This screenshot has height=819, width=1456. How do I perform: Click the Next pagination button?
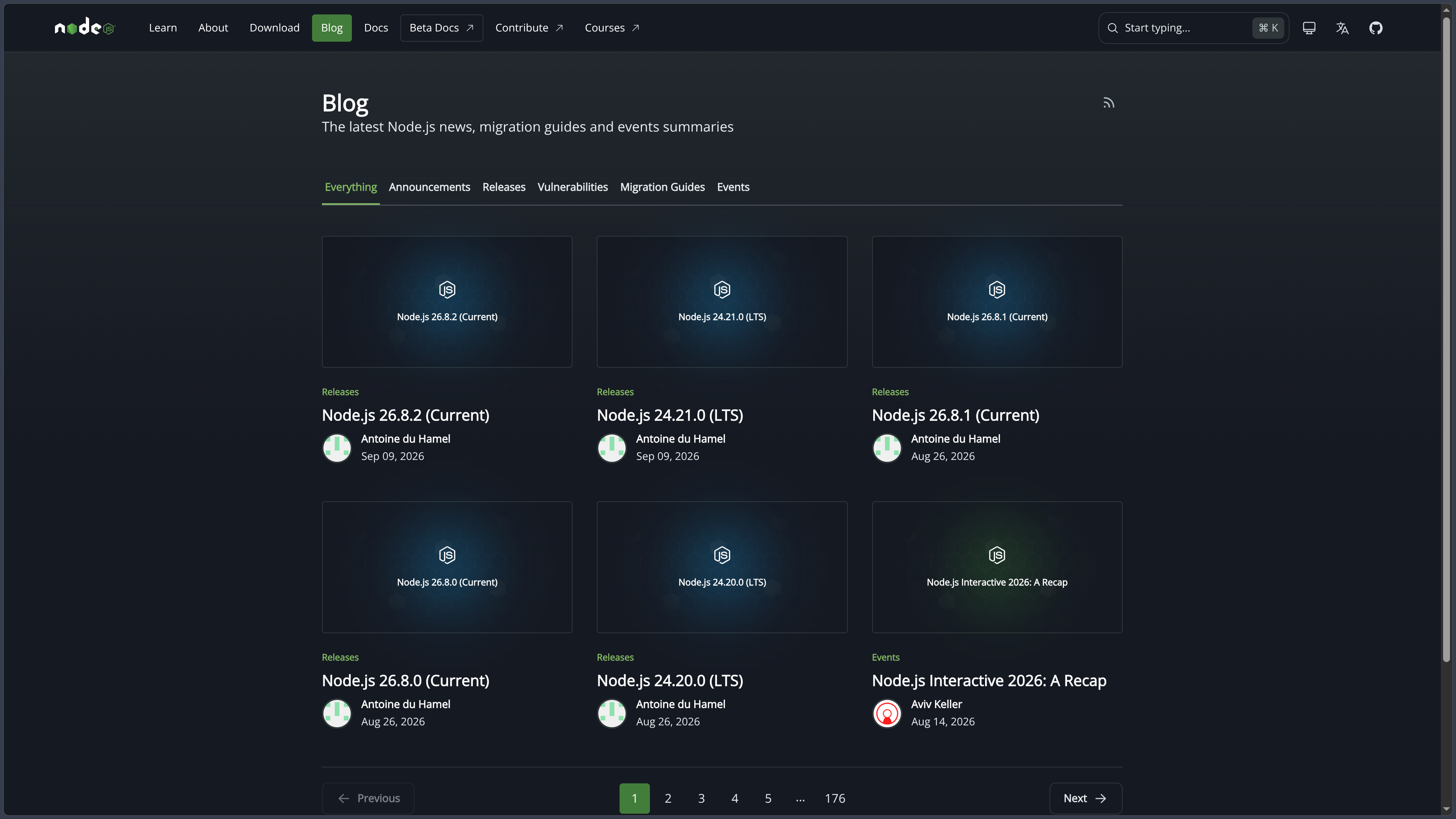pyautogui.click(x=1085, y=798)
